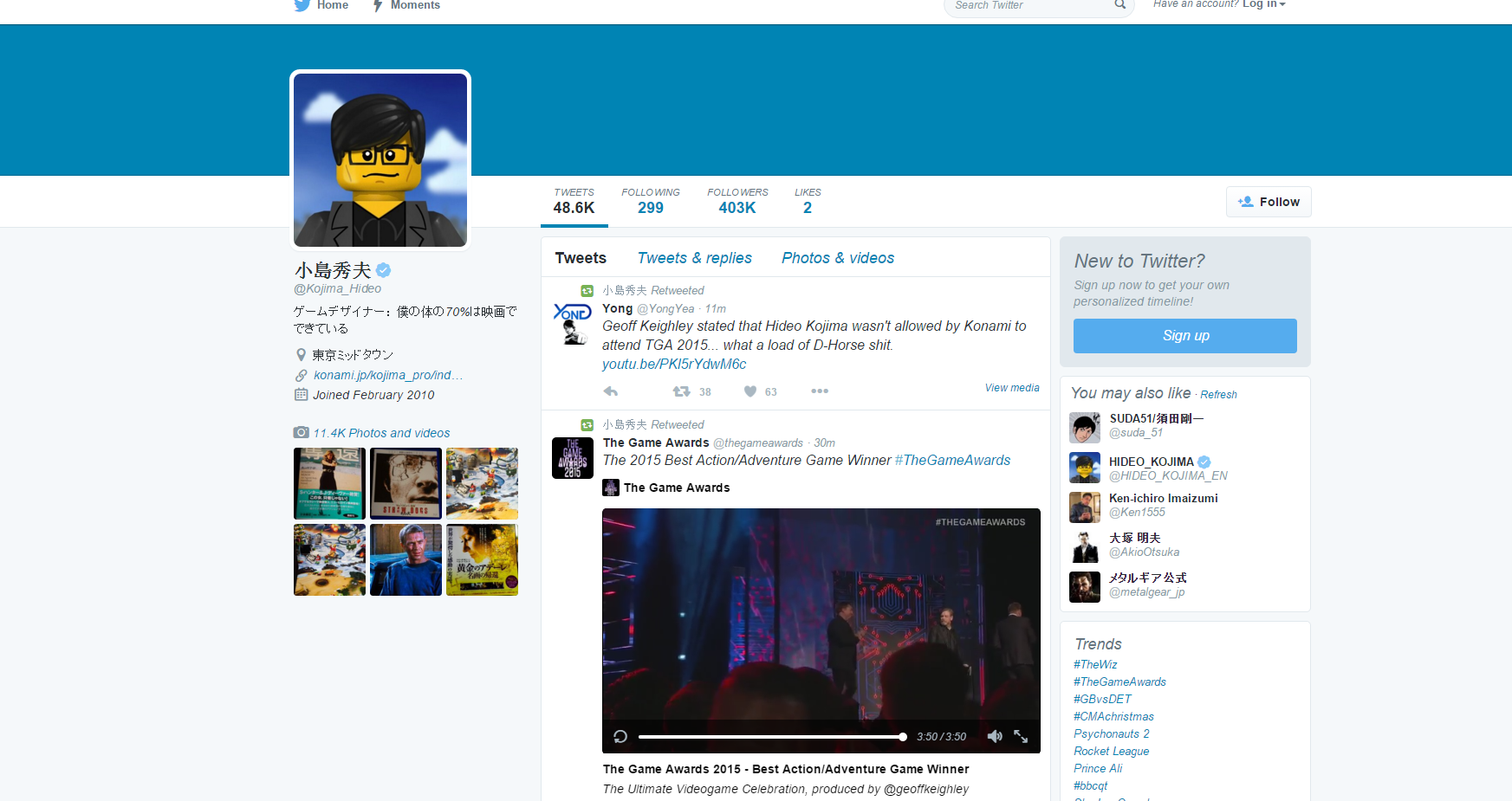Open the #GBvsDET trend
The height and width of the screenshot is (801, 1512).
[1102, 700]
